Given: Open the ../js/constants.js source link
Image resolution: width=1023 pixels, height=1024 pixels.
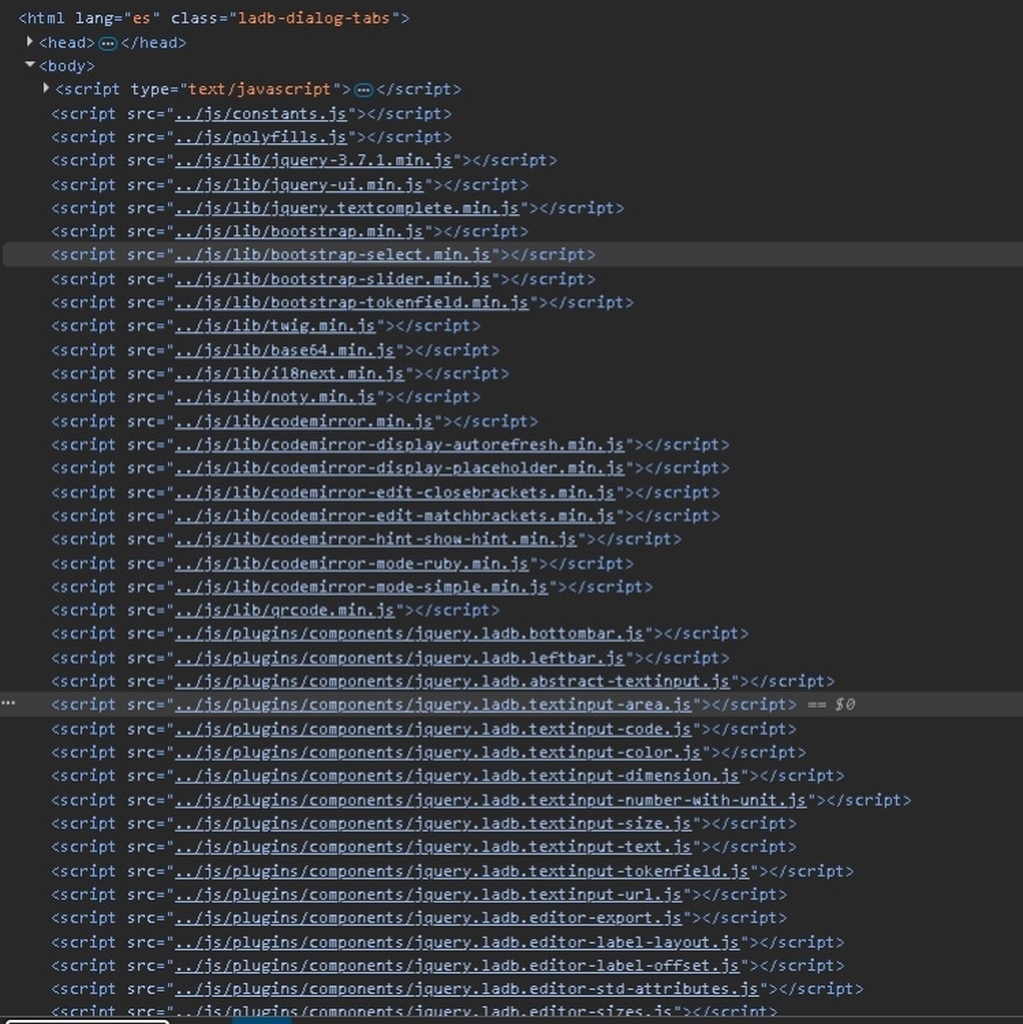Looking at the screenshot, I should coord(260,113).
